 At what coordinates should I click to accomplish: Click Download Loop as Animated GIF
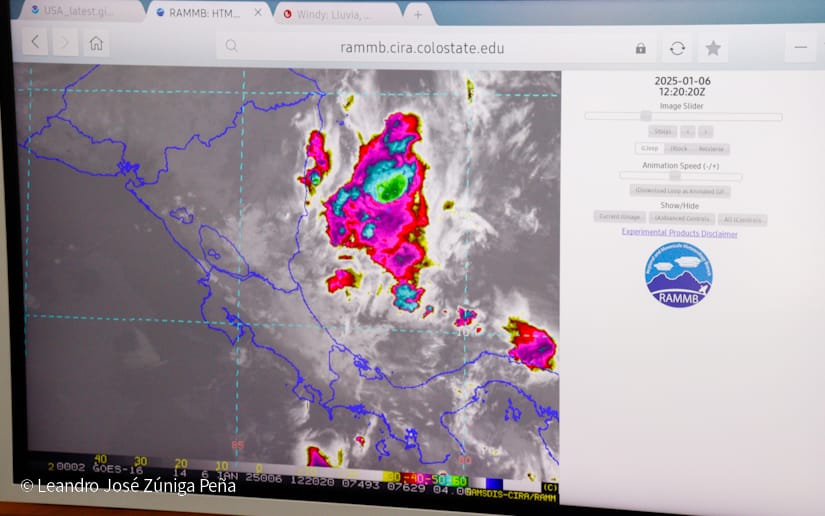coord(679,190)
